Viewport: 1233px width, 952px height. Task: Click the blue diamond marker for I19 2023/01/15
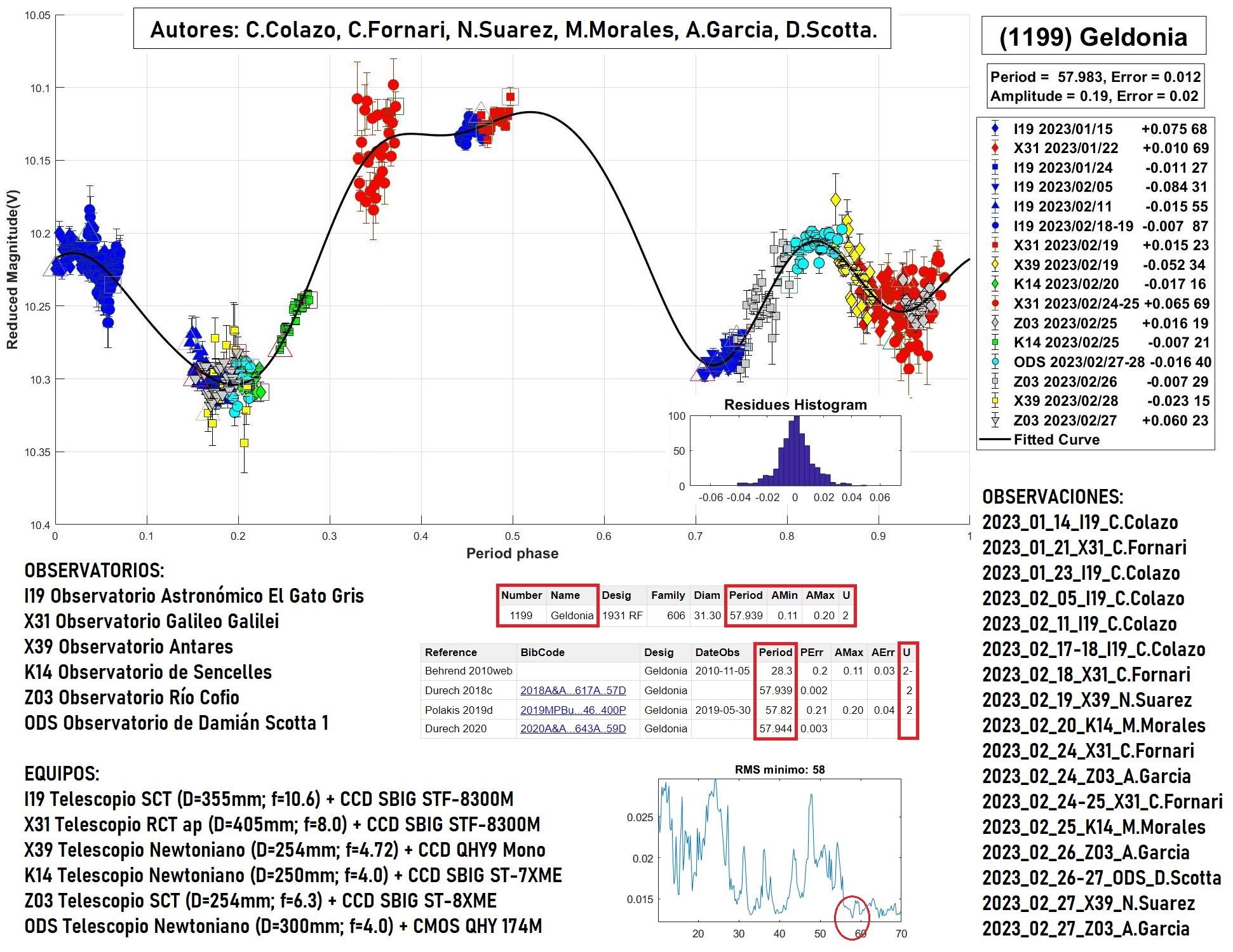pos(995,128)
